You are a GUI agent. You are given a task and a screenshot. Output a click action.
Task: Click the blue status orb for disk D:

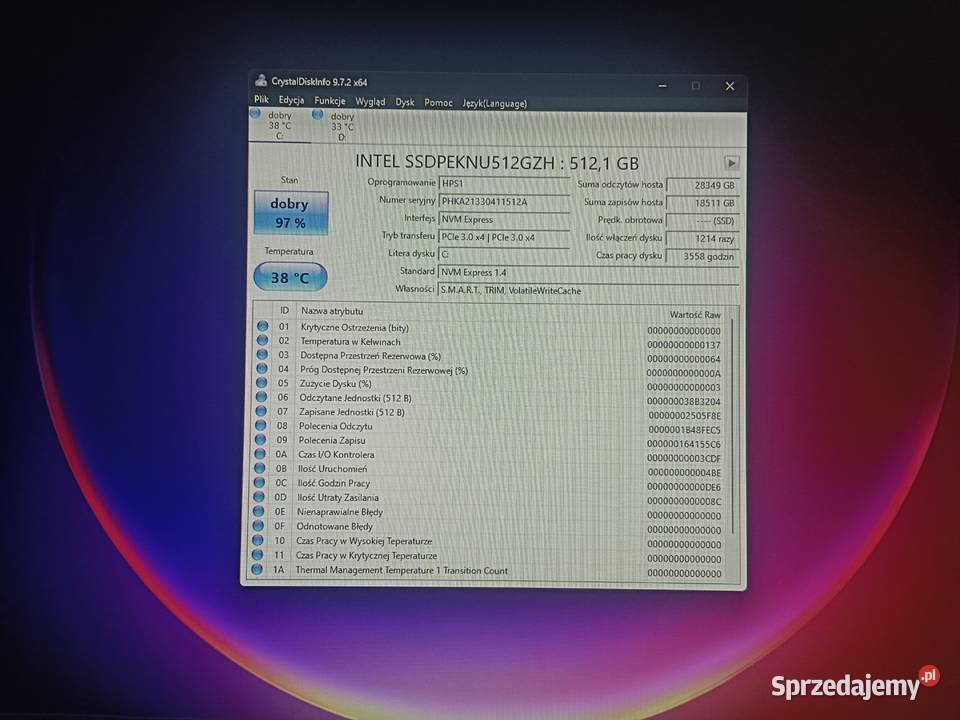[318, 114]
